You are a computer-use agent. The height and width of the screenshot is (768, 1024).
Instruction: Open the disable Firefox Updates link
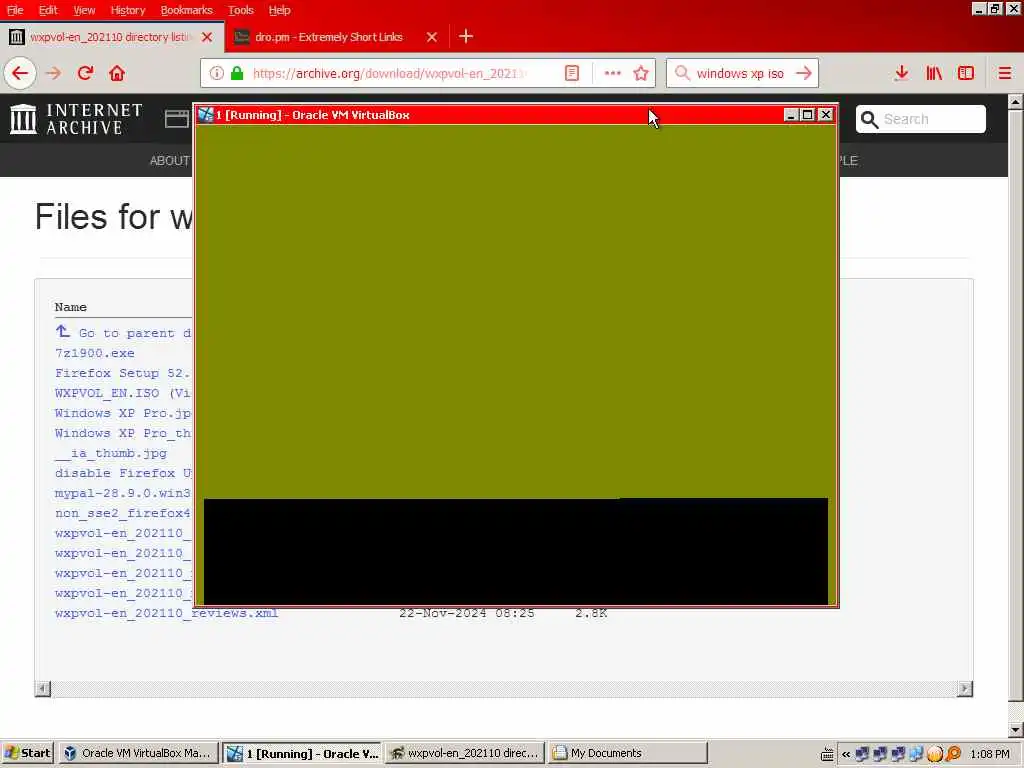(x=123, y=473)
